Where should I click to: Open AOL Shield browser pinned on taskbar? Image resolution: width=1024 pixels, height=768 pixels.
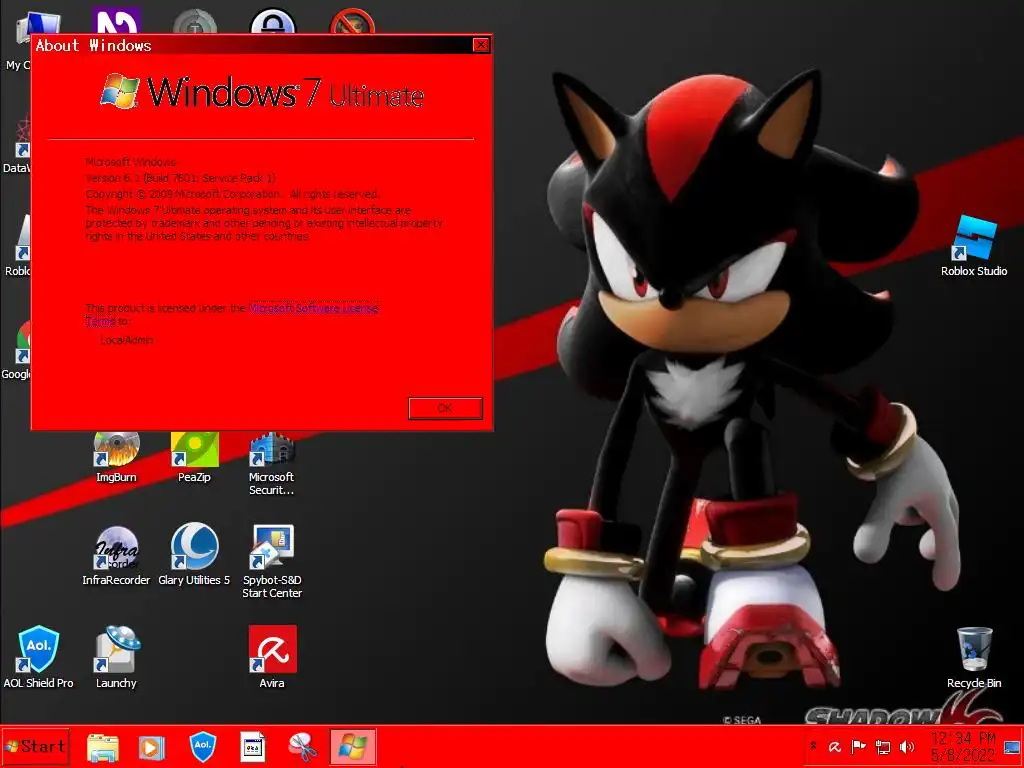click(x=202, y=746)
